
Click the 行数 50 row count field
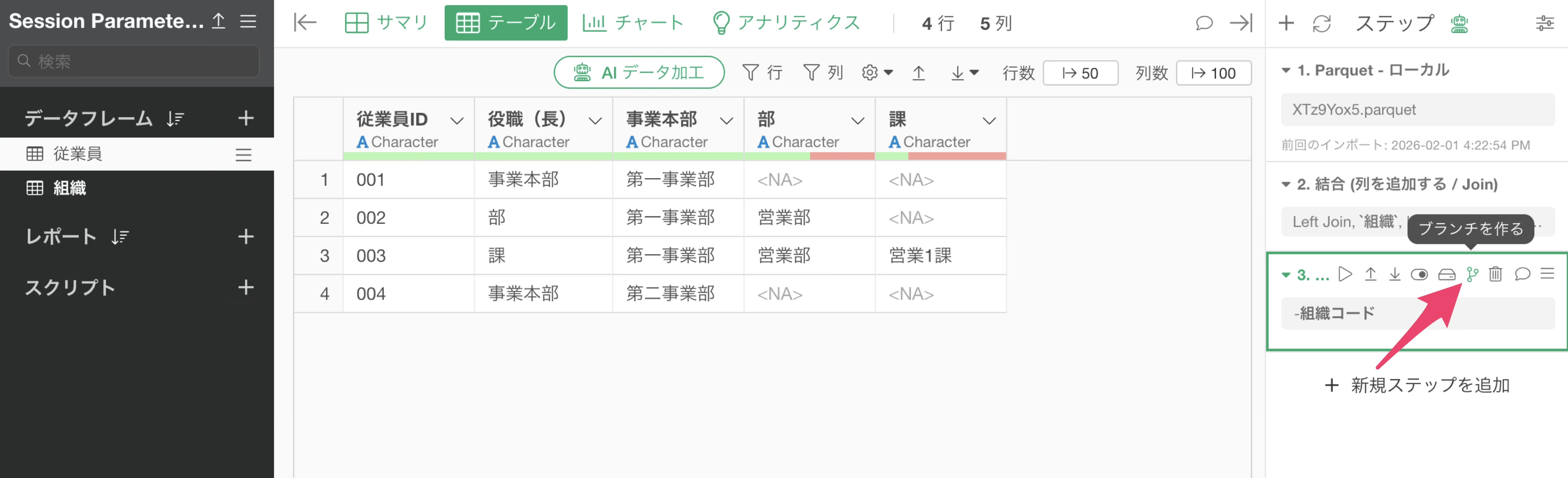click(x=1080, y=73)
